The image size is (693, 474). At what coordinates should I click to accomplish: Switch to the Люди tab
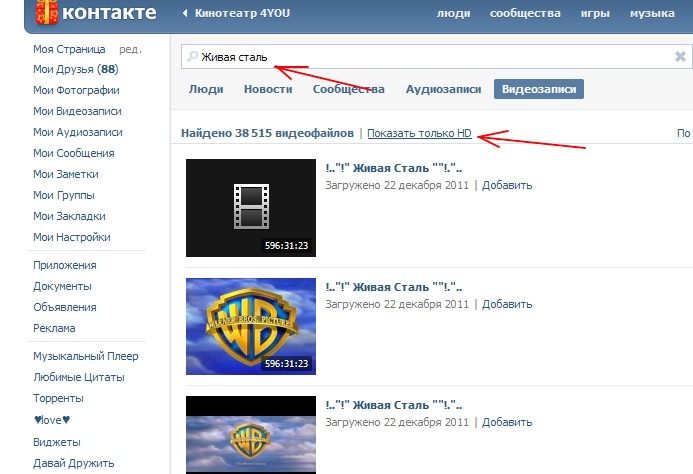206,89
